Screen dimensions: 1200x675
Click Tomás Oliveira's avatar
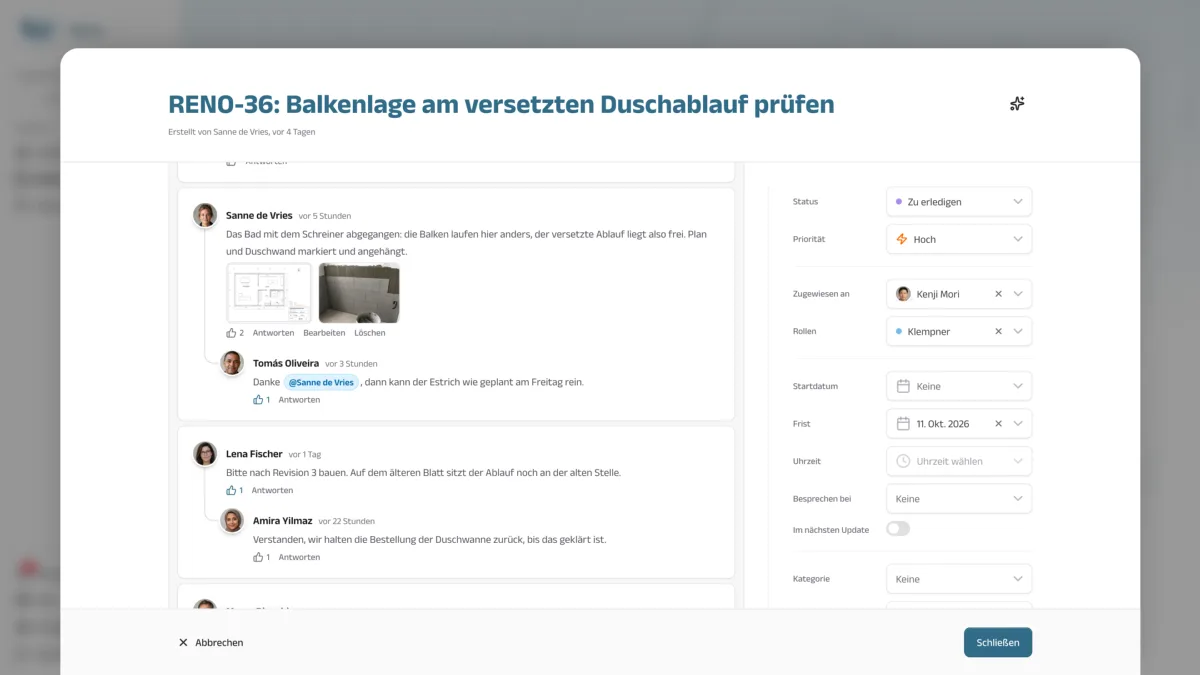point(232,363)
